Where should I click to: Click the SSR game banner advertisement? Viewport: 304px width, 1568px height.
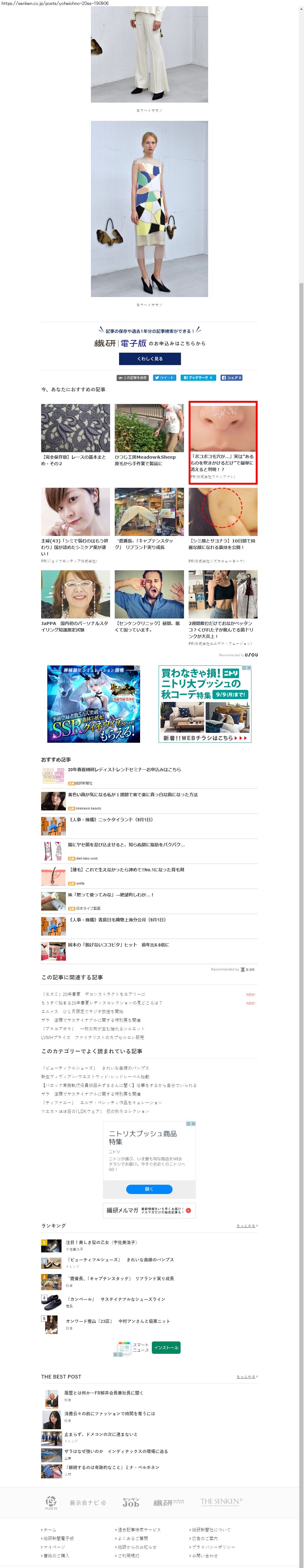pos(93,704)
